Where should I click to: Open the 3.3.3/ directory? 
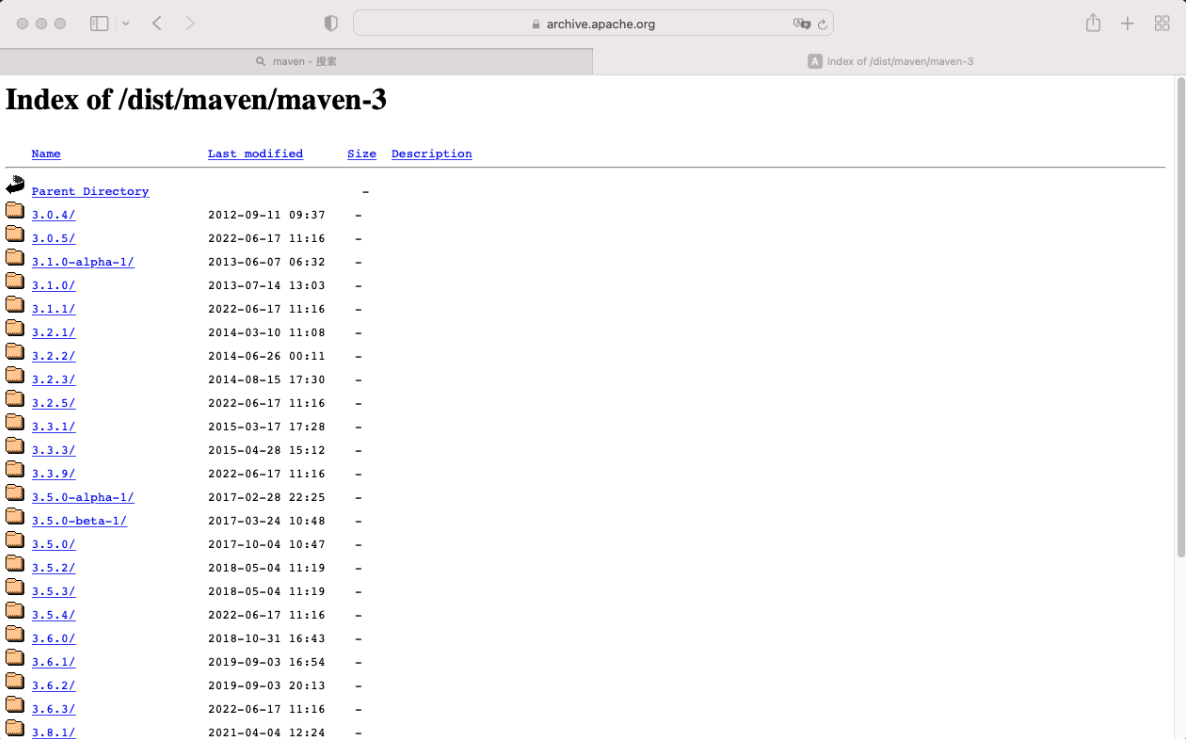coord(53,450)
